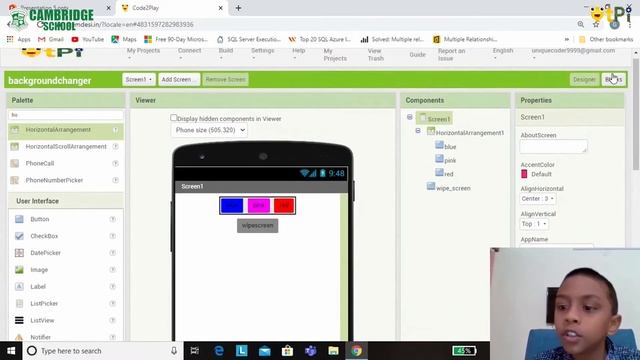Open the Help menu

[298, 54]
